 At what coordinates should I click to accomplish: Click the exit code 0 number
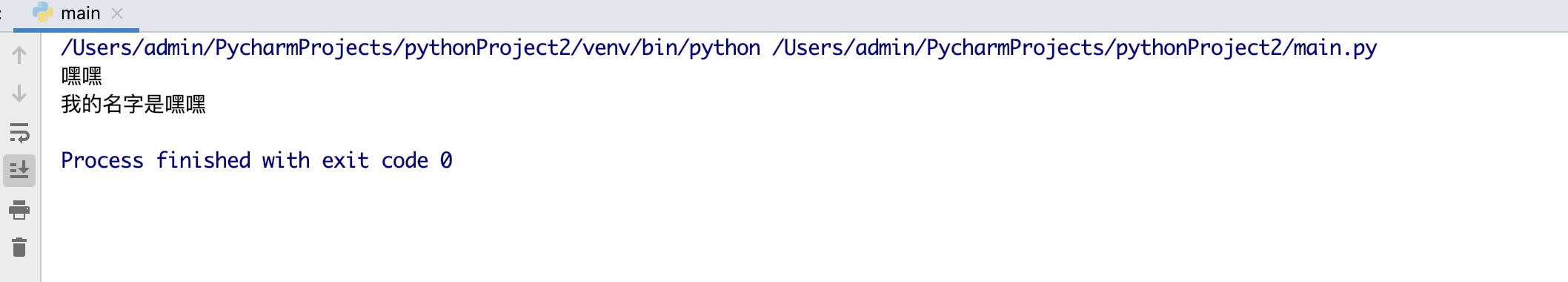coord(446,160)
